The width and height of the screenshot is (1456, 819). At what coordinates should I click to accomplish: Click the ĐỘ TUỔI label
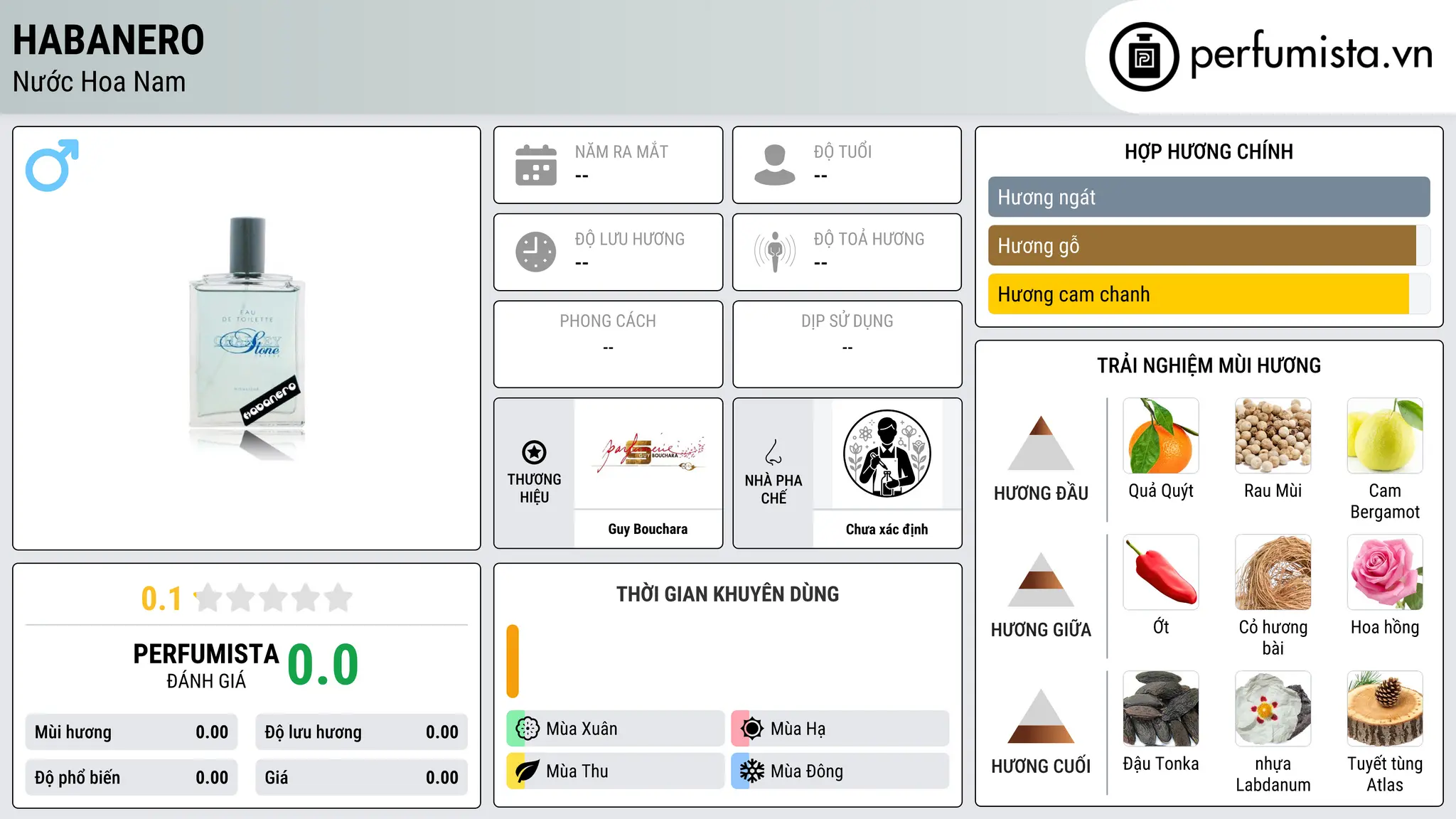(x=842, y=151)
